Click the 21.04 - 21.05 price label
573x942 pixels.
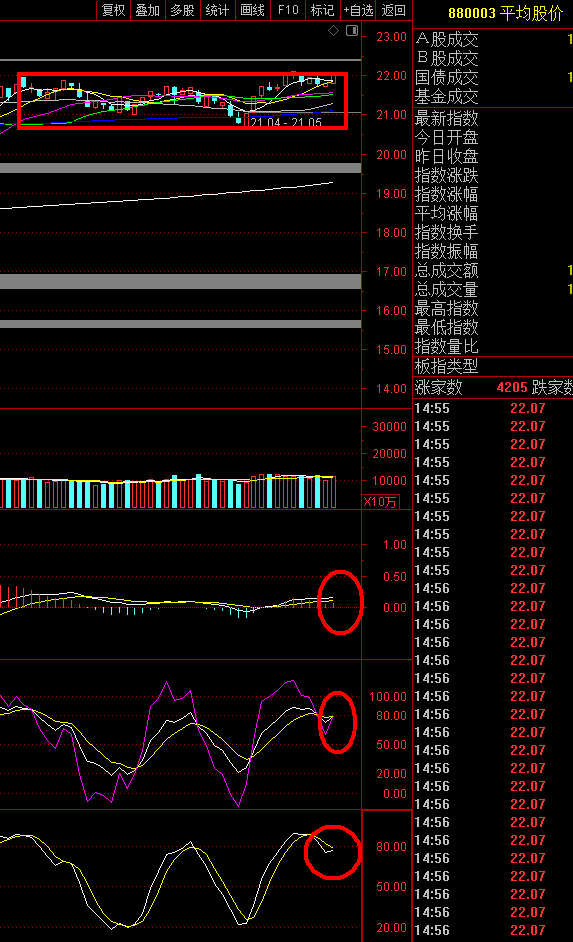[x=286, y=123]
